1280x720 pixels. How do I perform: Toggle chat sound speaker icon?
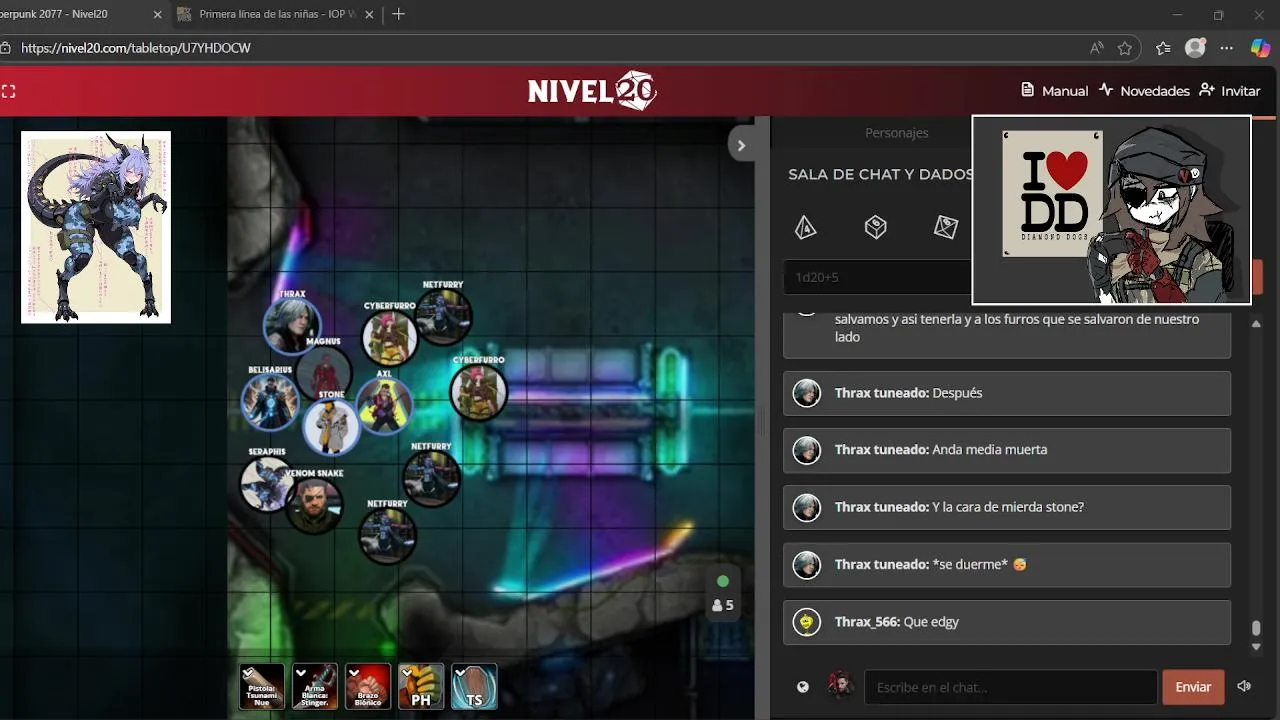click(1244, 686)
